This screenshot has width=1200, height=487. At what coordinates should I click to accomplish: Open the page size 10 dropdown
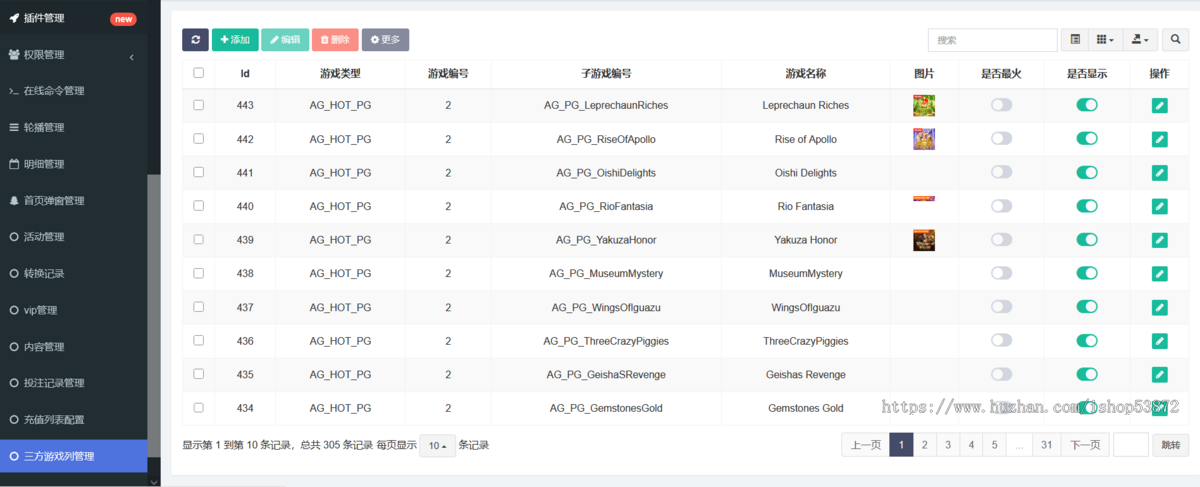pos(437,446)
